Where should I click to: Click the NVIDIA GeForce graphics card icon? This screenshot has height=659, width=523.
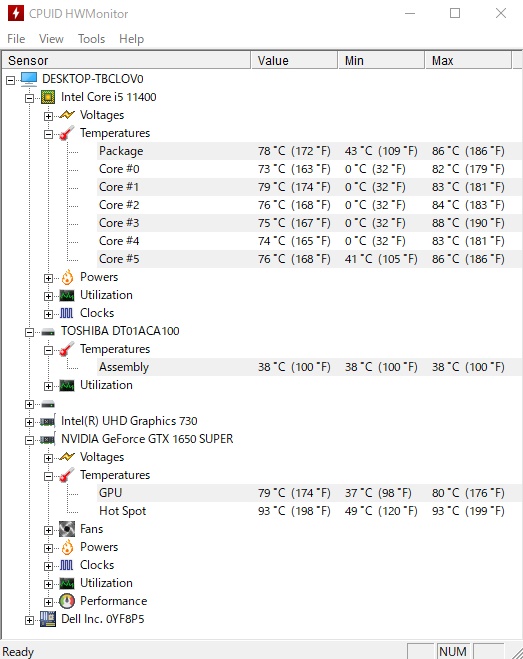click(47, 440)
